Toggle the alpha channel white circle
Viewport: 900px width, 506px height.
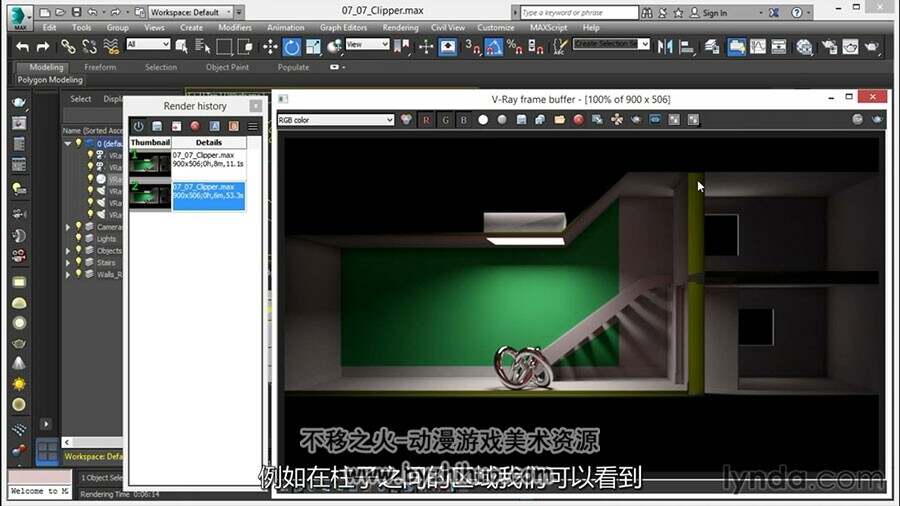point(483,119)
